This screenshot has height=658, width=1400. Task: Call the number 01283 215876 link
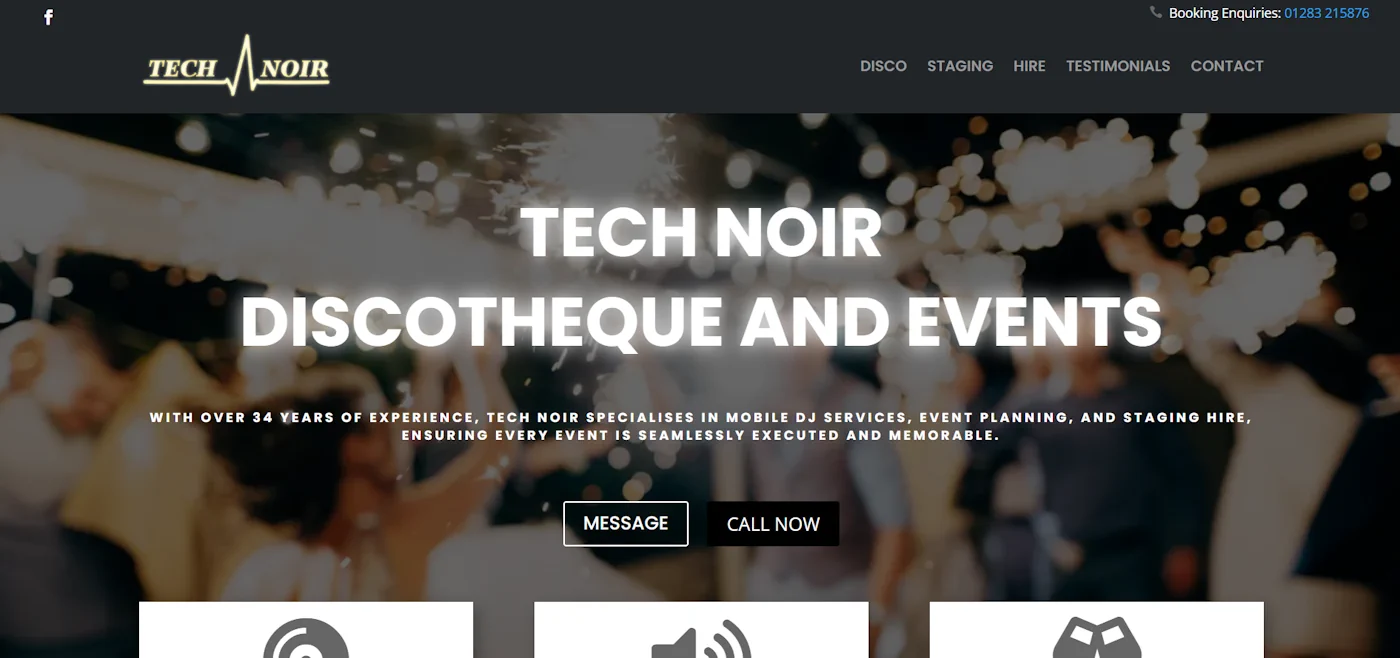tap(1327, 13)
